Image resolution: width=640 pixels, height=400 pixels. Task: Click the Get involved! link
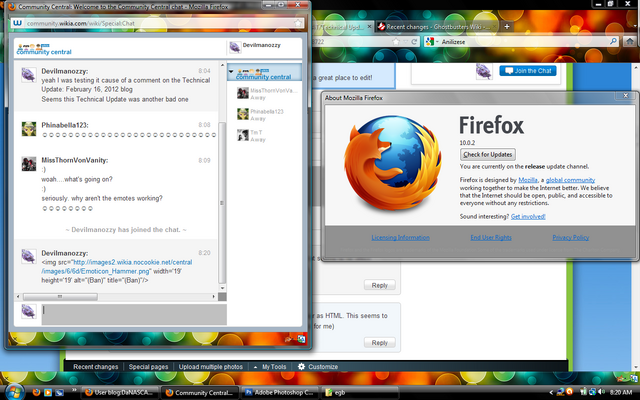528,216
